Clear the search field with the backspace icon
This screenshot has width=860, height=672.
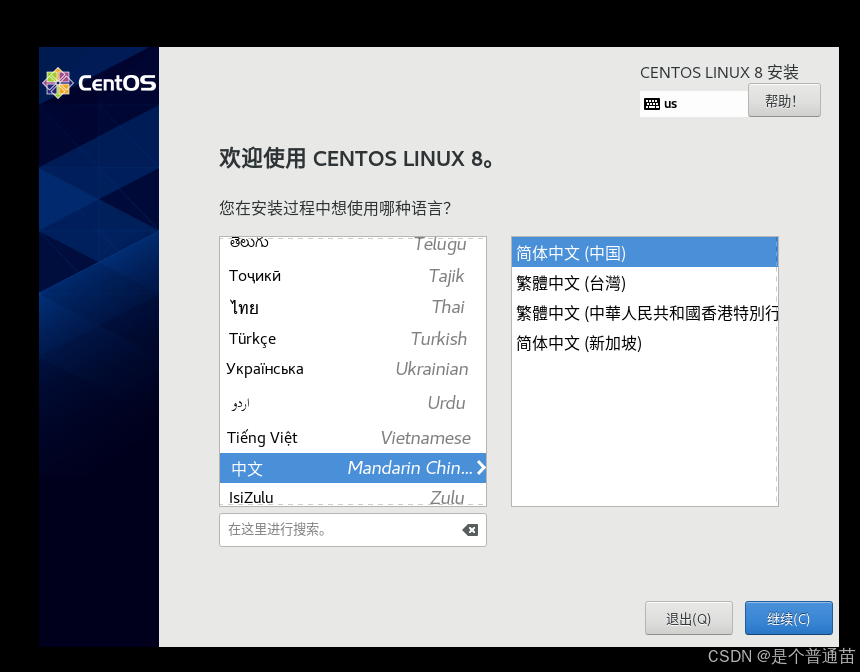(x=470, y=530)
